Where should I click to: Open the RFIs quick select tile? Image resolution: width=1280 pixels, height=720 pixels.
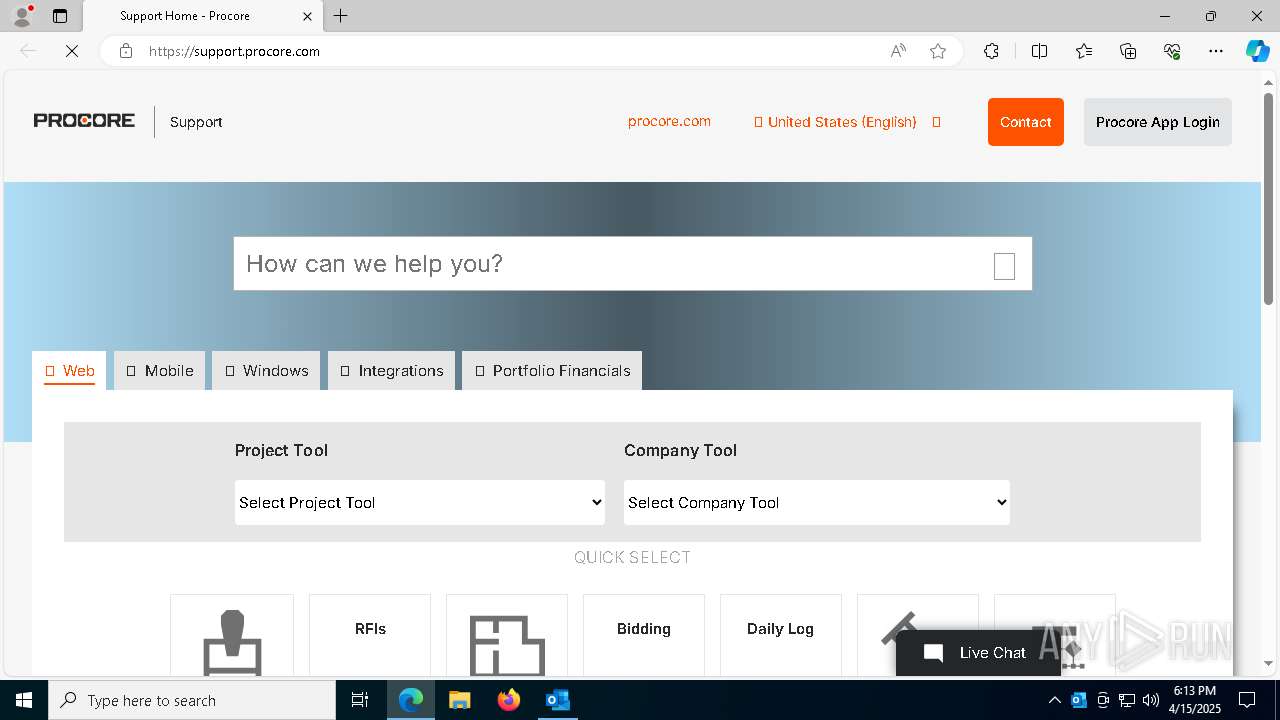(x=370, y=635)
